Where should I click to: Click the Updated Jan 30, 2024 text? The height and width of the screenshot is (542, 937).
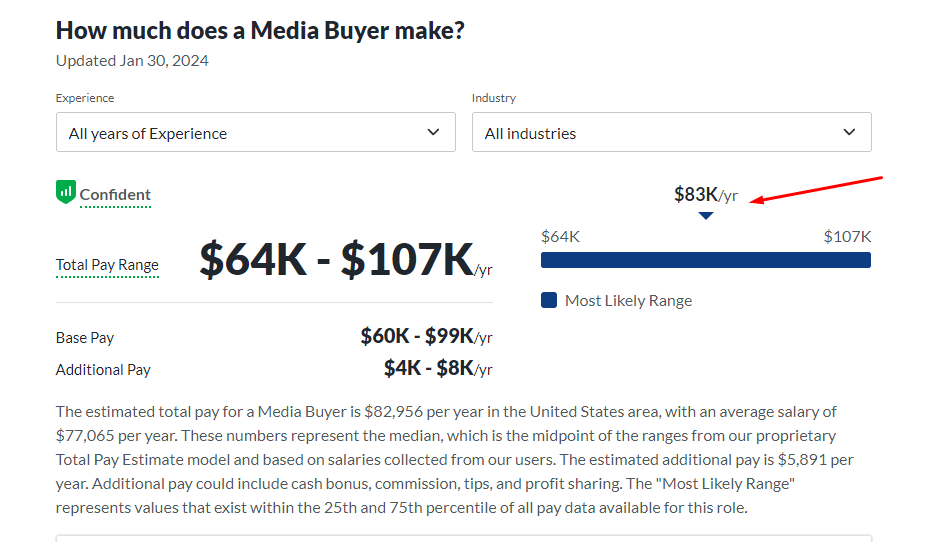tap(132, 61)
